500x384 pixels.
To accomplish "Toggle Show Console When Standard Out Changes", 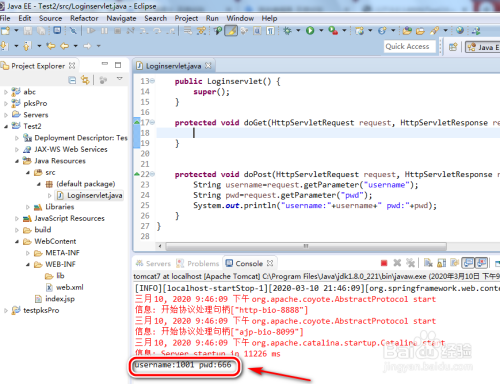I will [468, 263].
